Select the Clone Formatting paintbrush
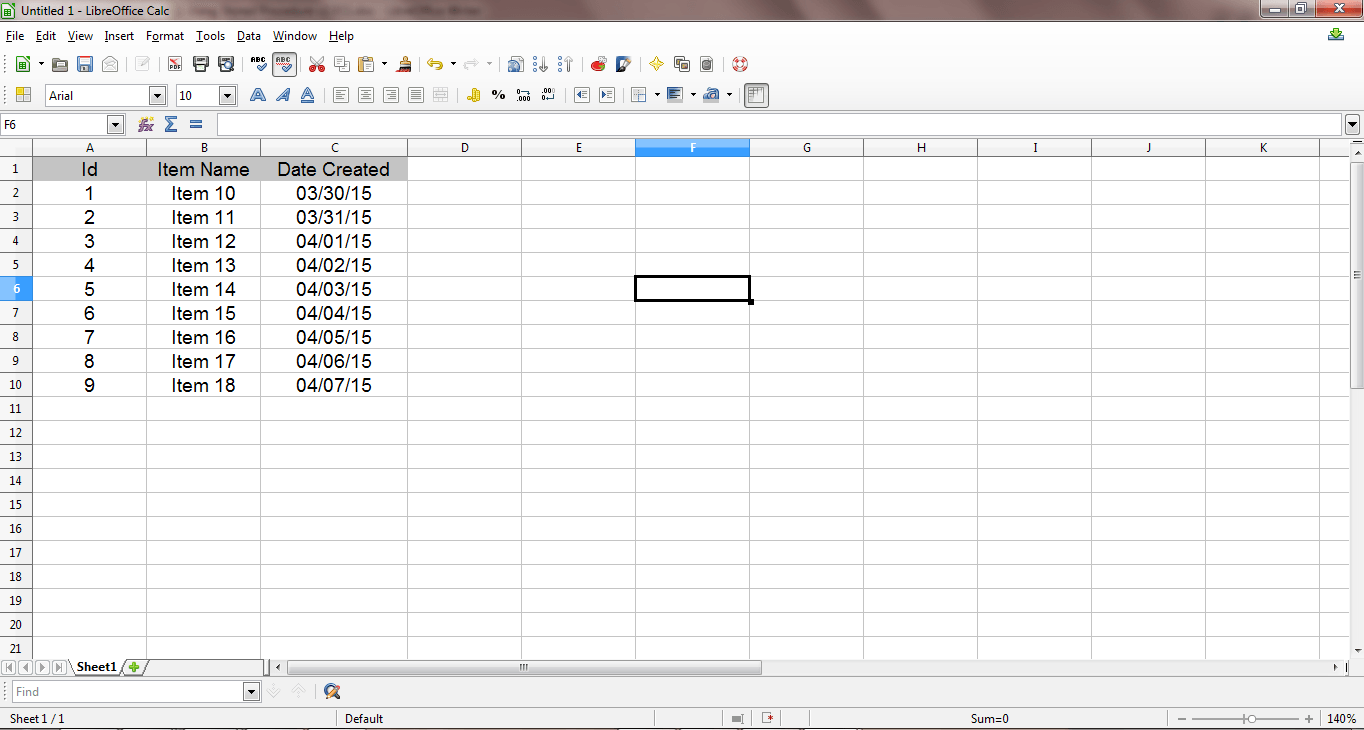 pyautogui.click(x=404, y=63)
